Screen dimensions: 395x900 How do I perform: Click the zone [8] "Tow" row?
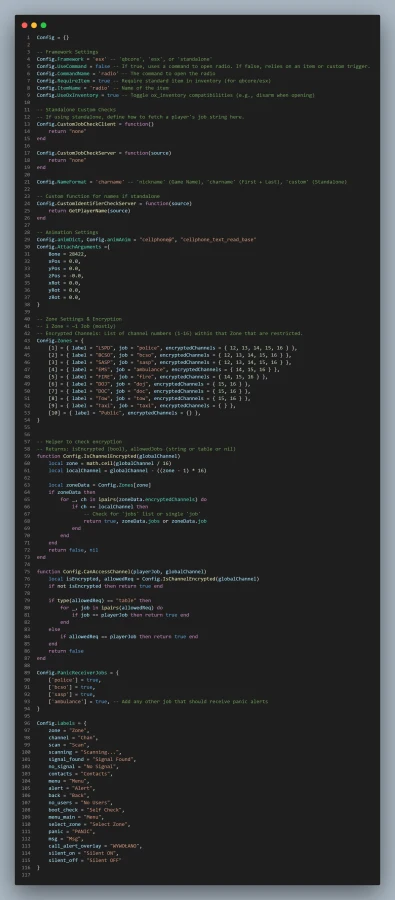149,398
